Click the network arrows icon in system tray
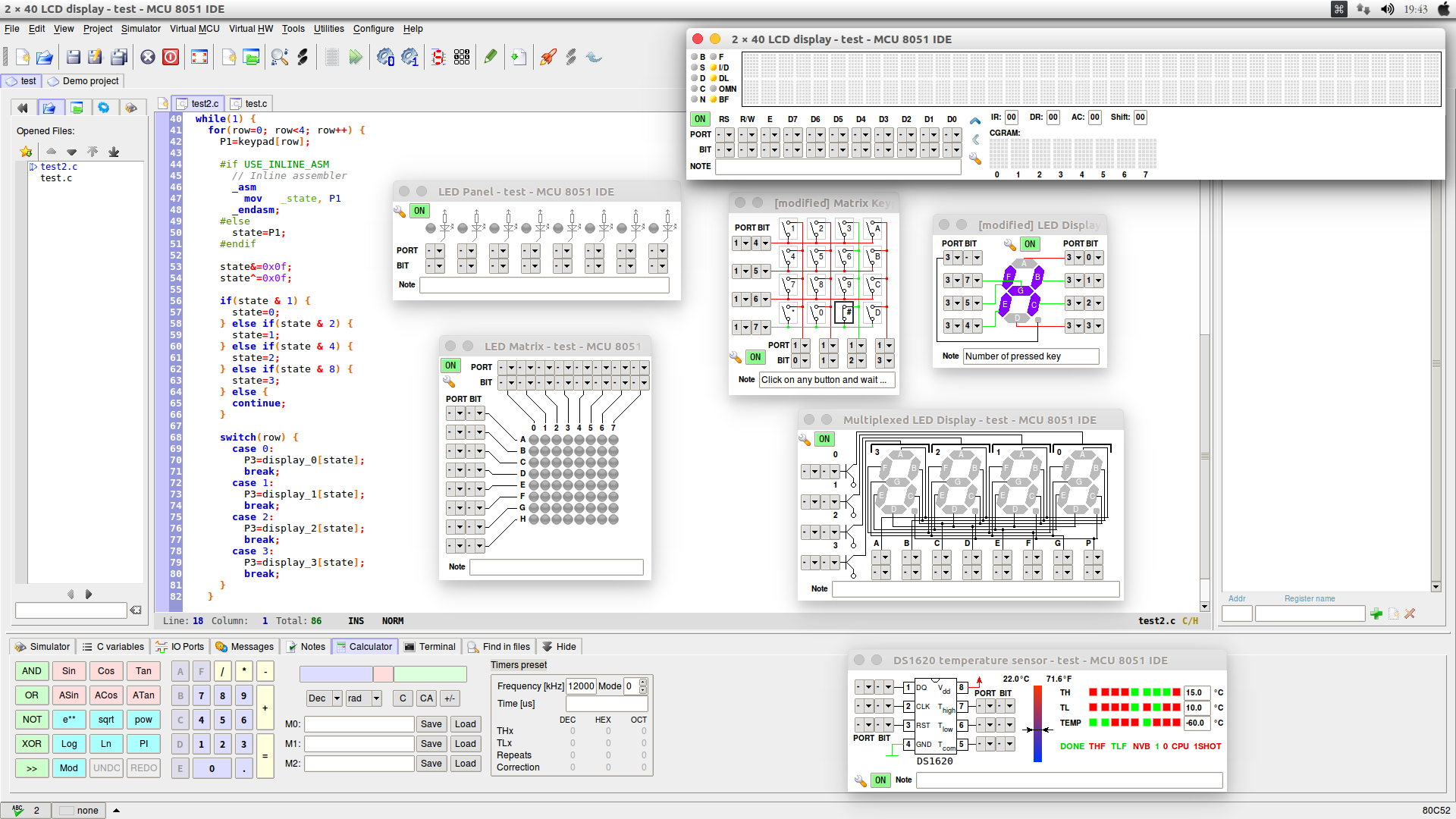 click(1363, 9)
